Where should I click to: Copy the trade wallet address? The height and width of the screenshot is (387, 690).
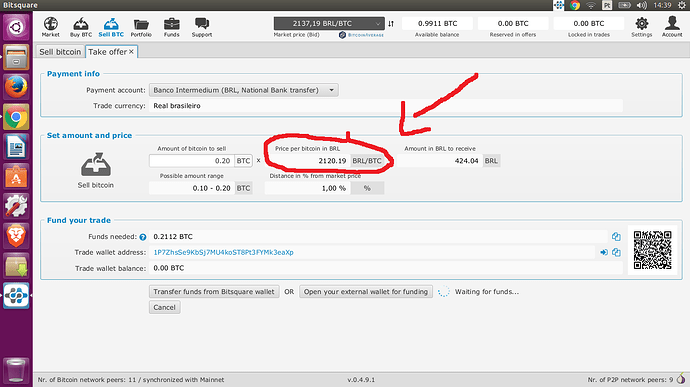click(x=616, y=252)
